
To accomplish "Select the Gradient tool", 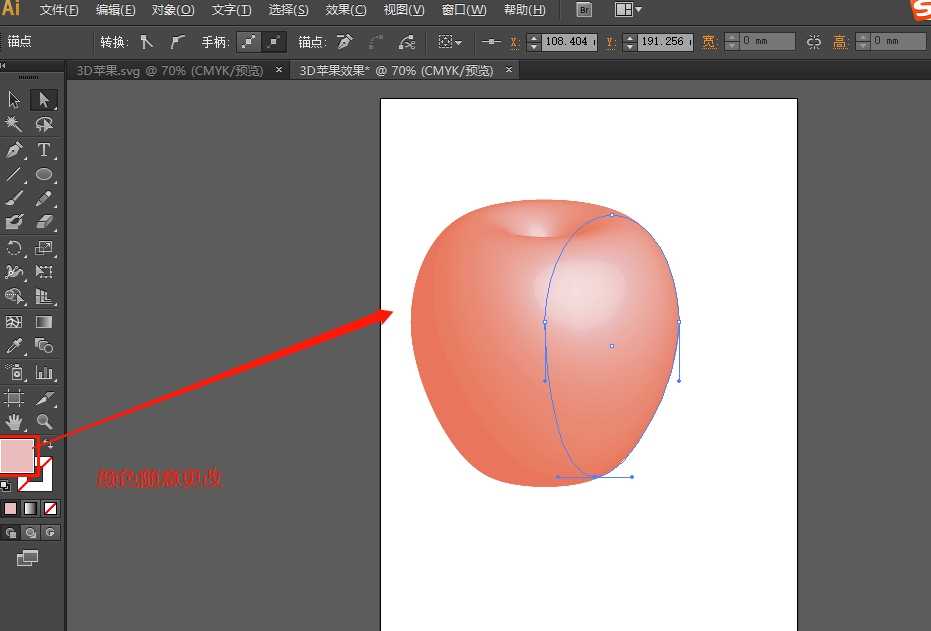I will tap(41, 321).
